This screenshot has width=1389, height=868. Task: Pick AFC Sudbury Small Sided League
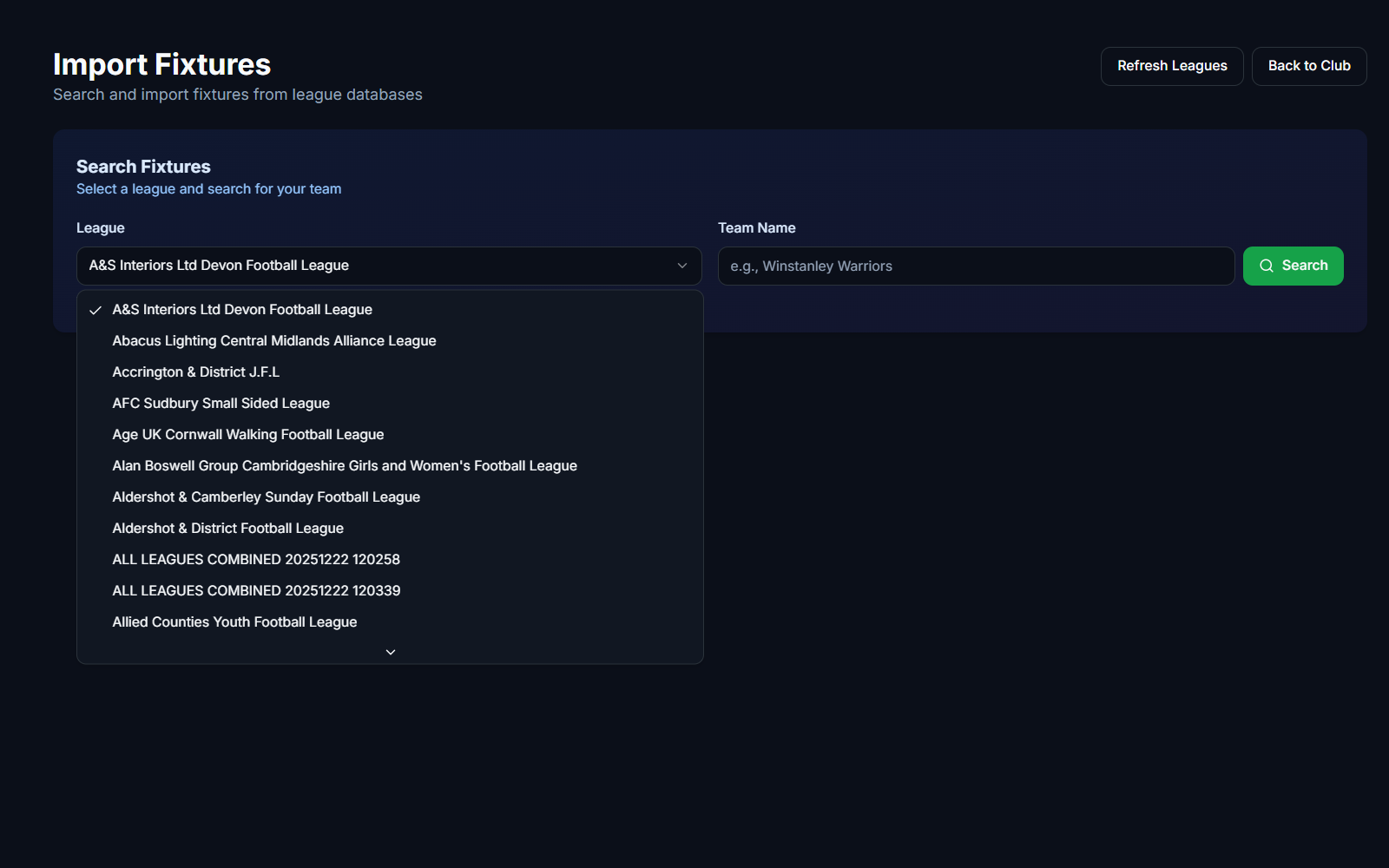pyautogui.click(x=221, y=404)
